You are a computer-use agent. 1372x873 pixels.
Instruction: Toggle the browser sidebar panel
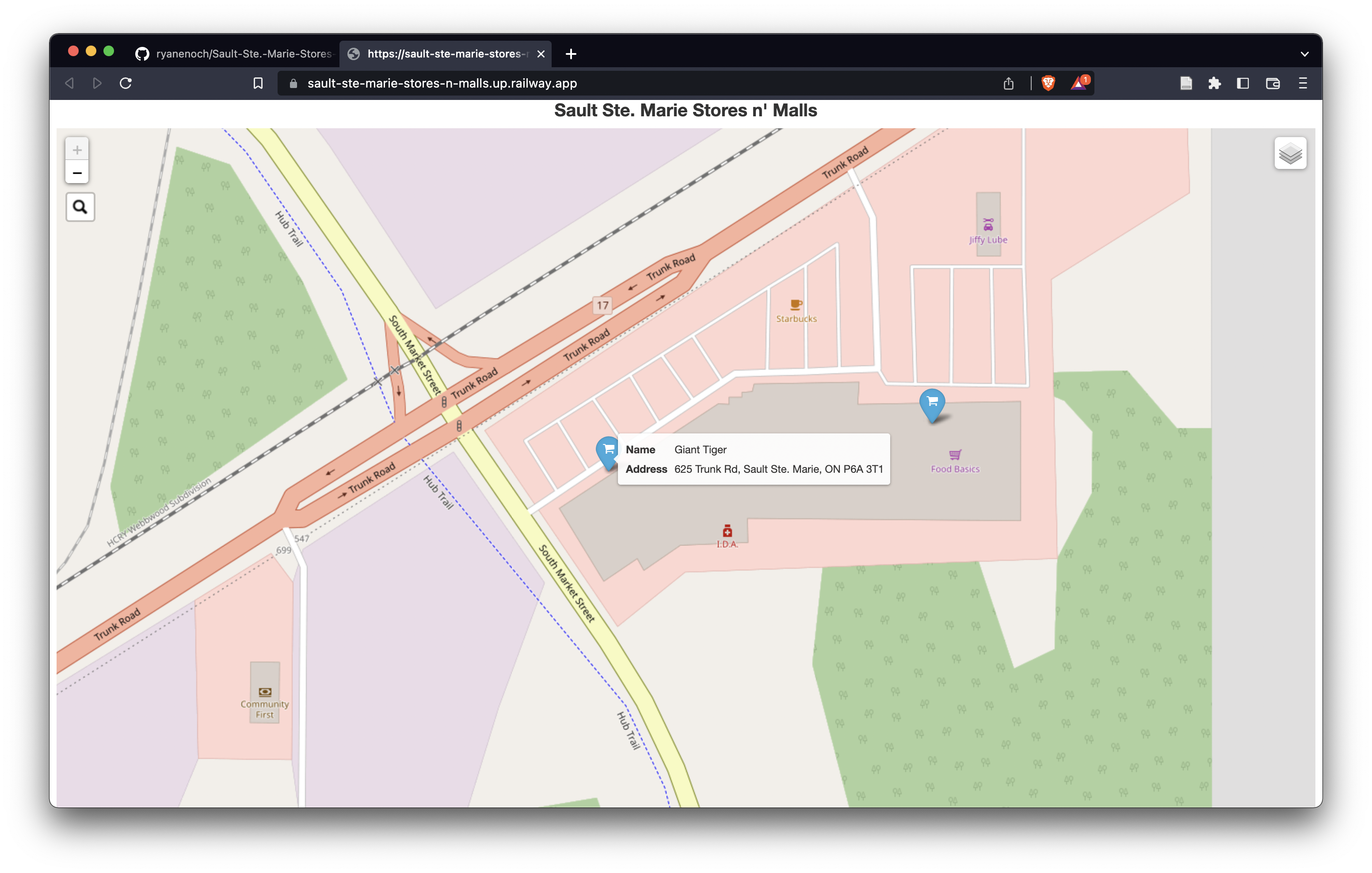point(1242,83)
